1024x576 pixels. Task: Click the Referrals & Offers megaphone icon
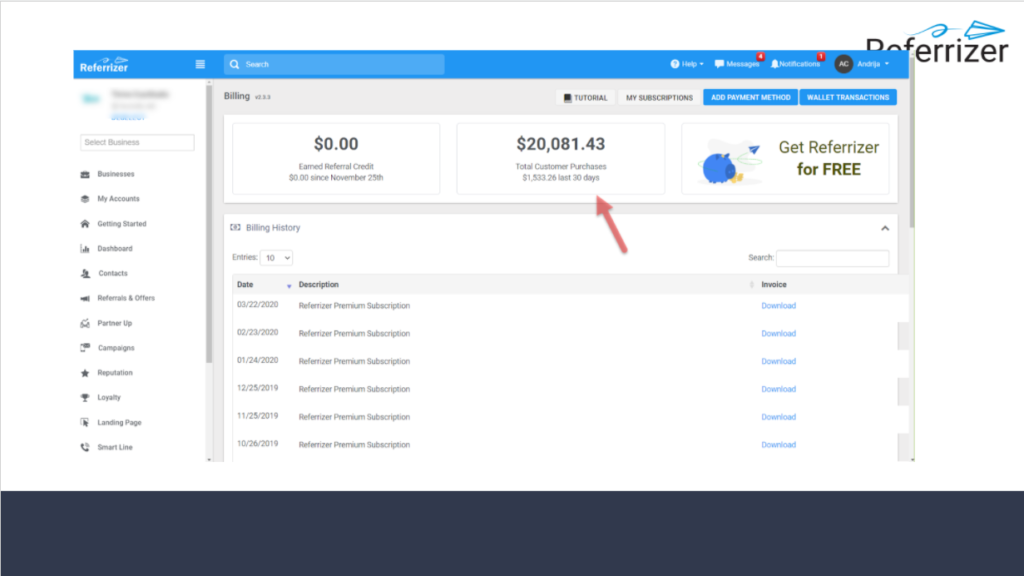(85, 299)
